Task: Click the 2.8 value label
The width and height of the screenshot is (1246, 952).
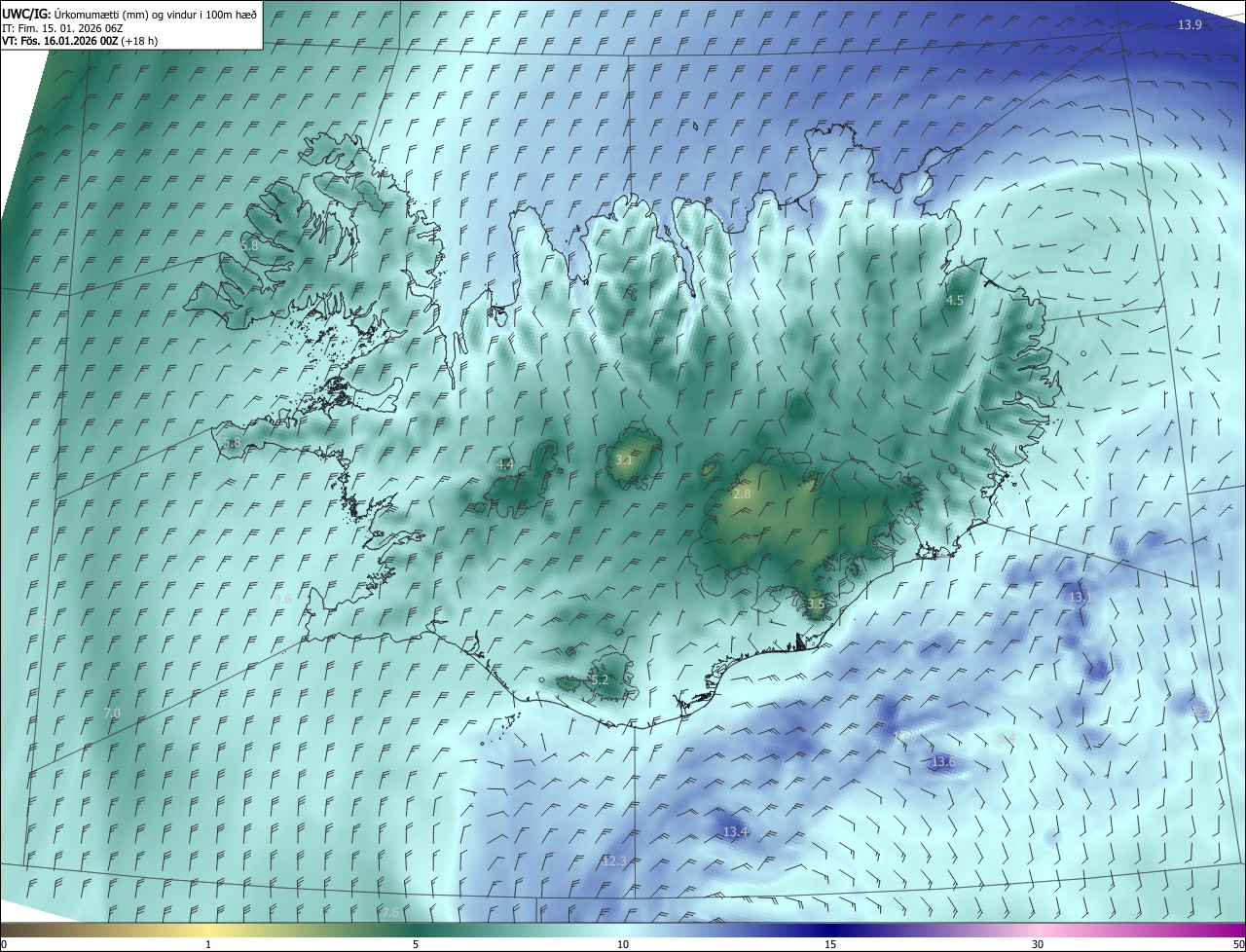Action: click(742, 494)
